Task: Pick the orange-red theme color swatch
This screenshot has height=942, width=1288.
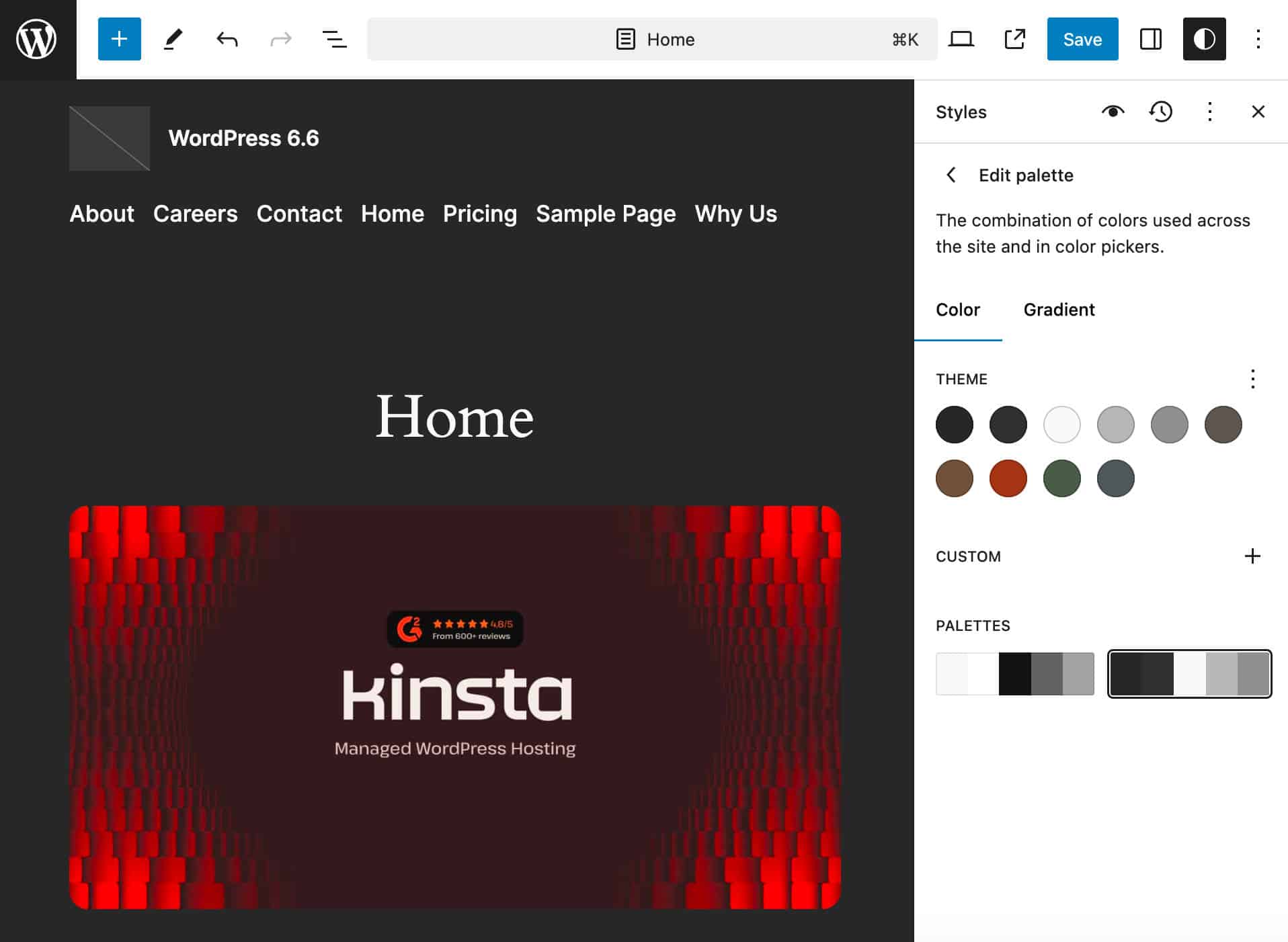Action: [1008, 478]
